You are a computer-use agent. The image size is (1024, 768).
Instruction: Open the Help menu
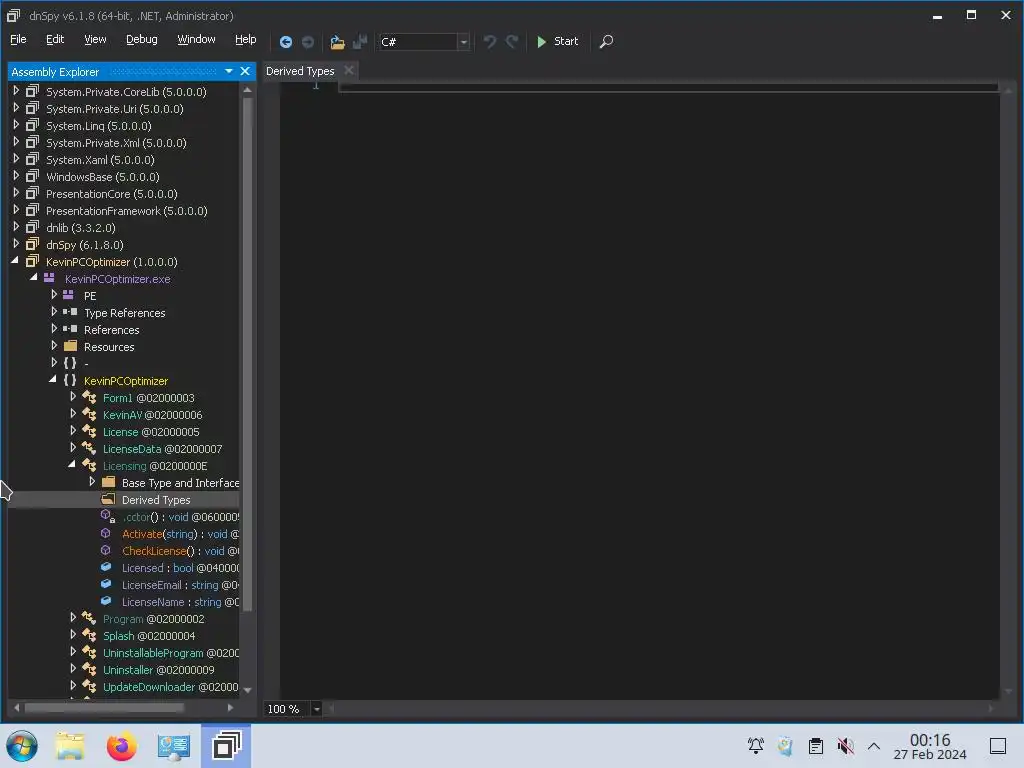point(246,39)
